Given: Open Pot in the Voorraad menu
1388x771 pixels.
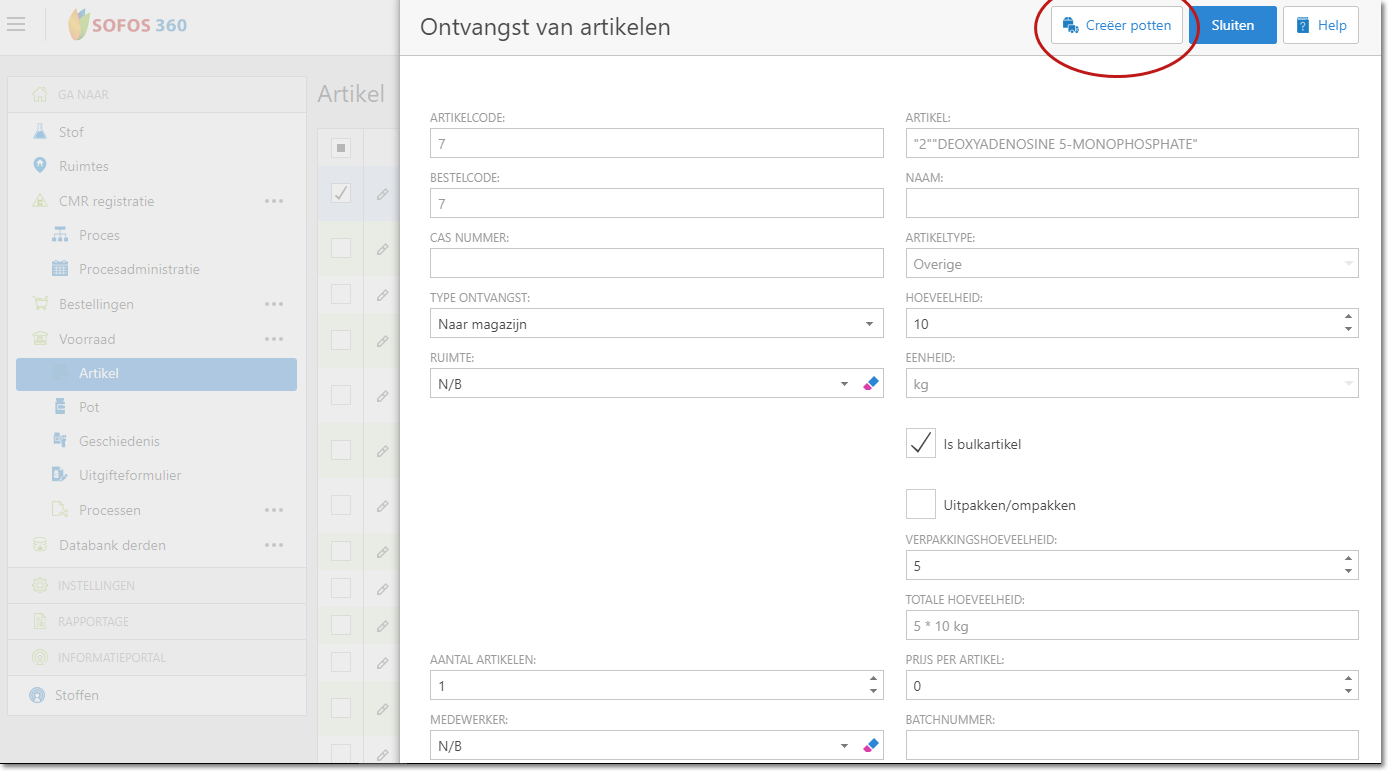Looking at the screenshot, I should click(x=89, y=407).
